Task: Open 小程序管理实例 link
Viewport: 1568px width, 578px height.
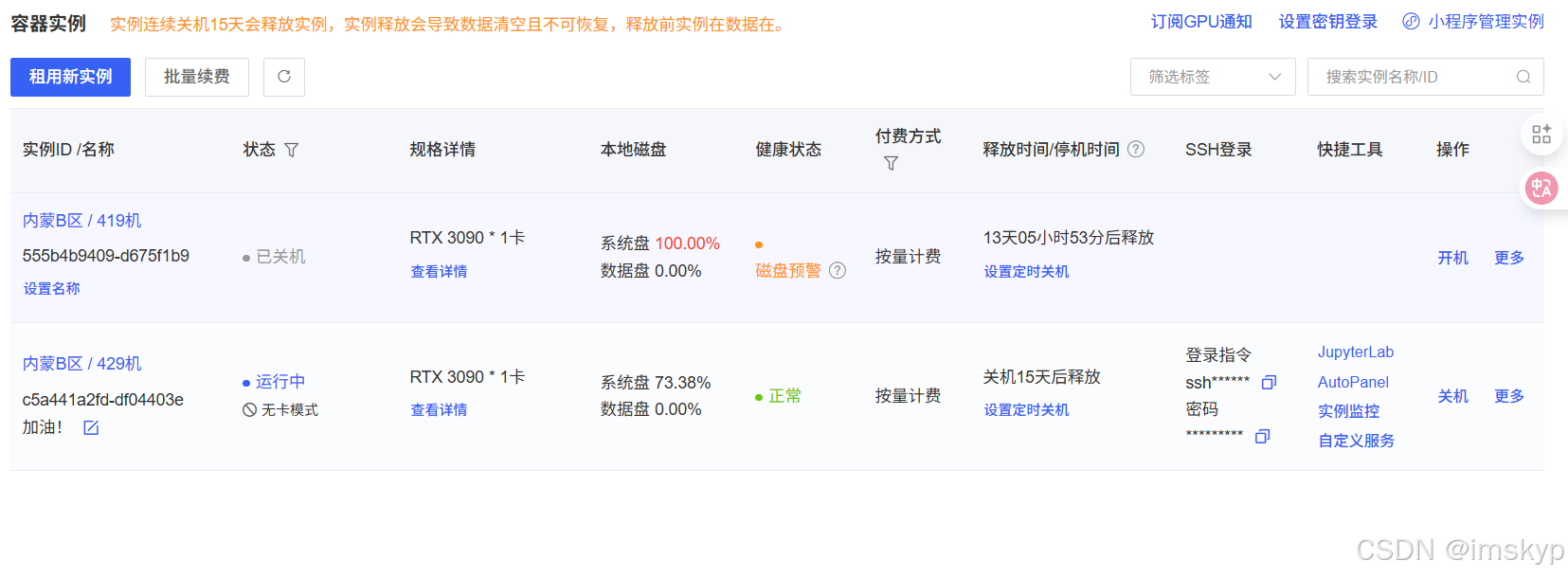Action: 1486,22
